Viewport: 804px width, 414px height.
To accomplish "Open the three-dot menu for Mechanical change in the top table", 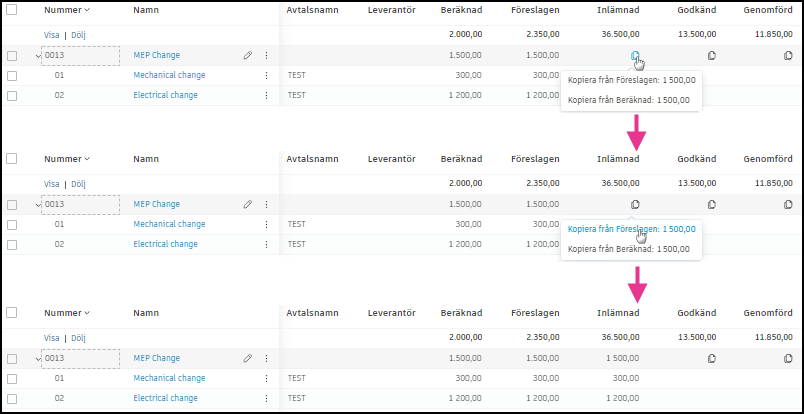I will [x=266, y=75].
